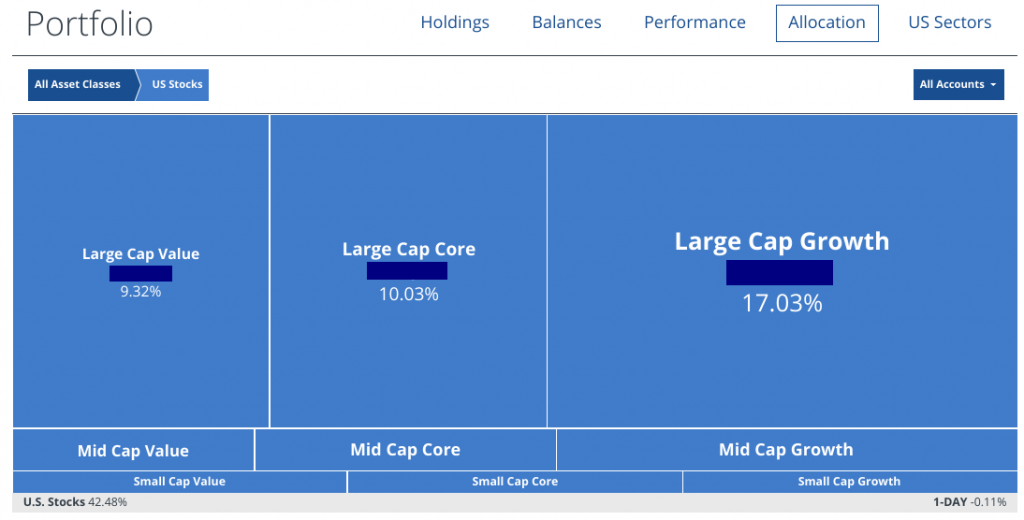Open the Mid Cap Value tile
The width and height of the screenshot is (1024, 520).
pyautogui.click(x=133, y=450)
